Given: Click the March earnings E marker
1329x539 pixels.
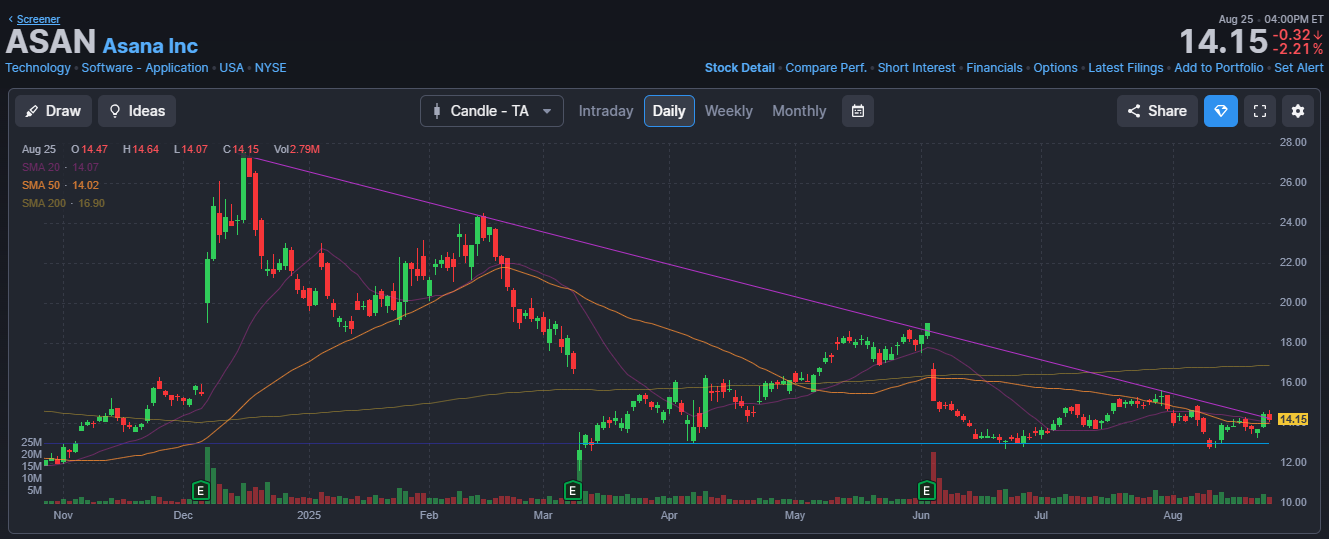Looking at the screenshot, I should pos(572,490).
